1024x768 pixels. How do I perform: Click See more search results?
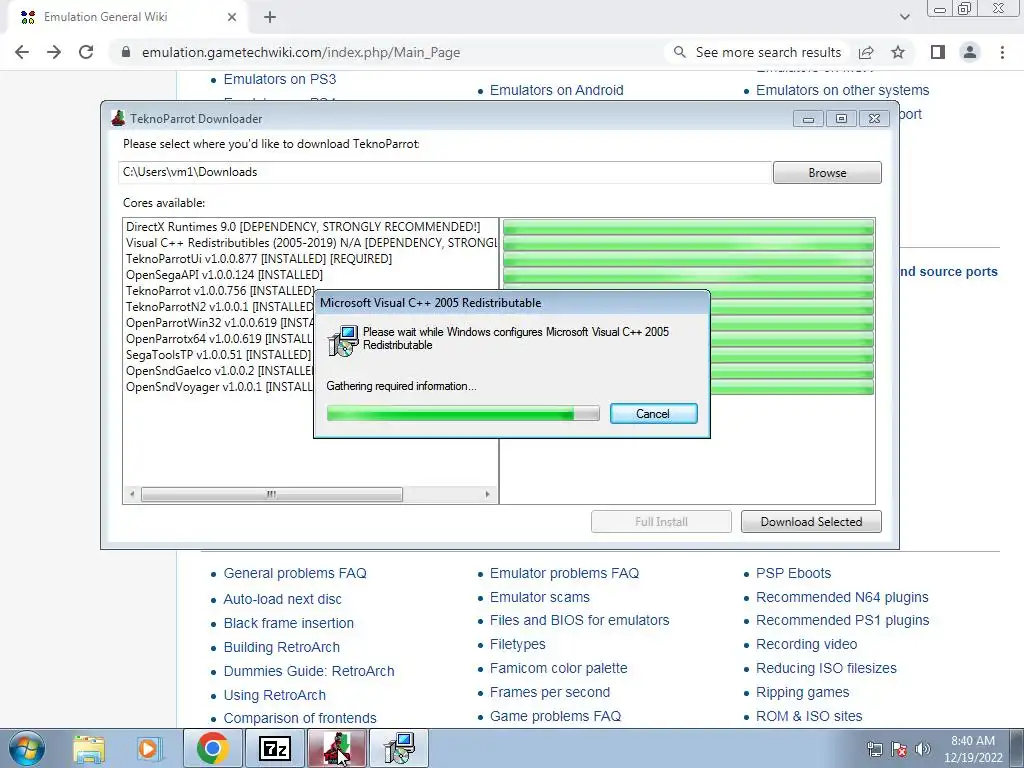click(756, 52)
